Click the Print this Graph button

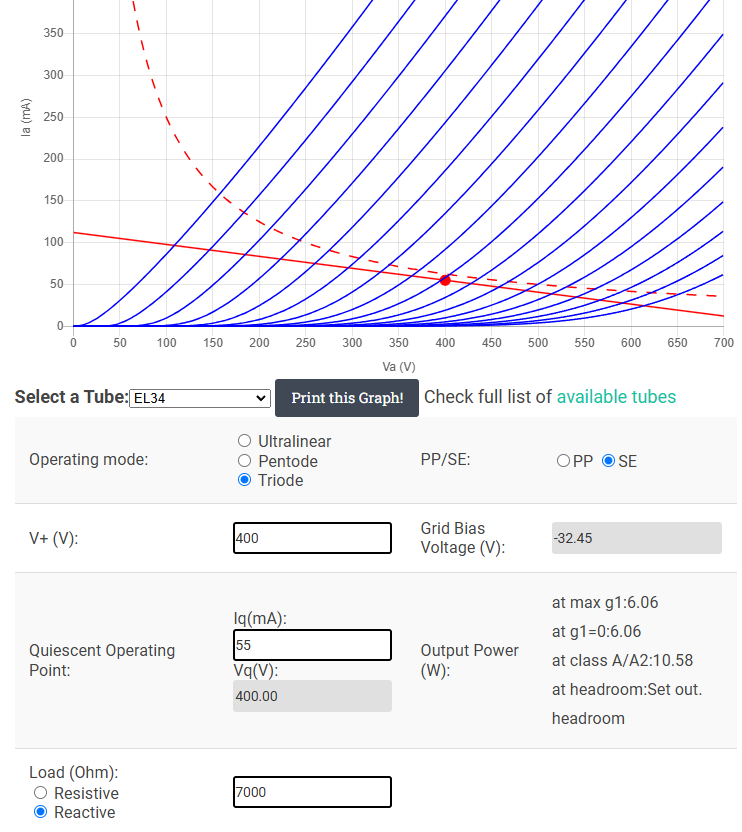(x=347, y=398)
